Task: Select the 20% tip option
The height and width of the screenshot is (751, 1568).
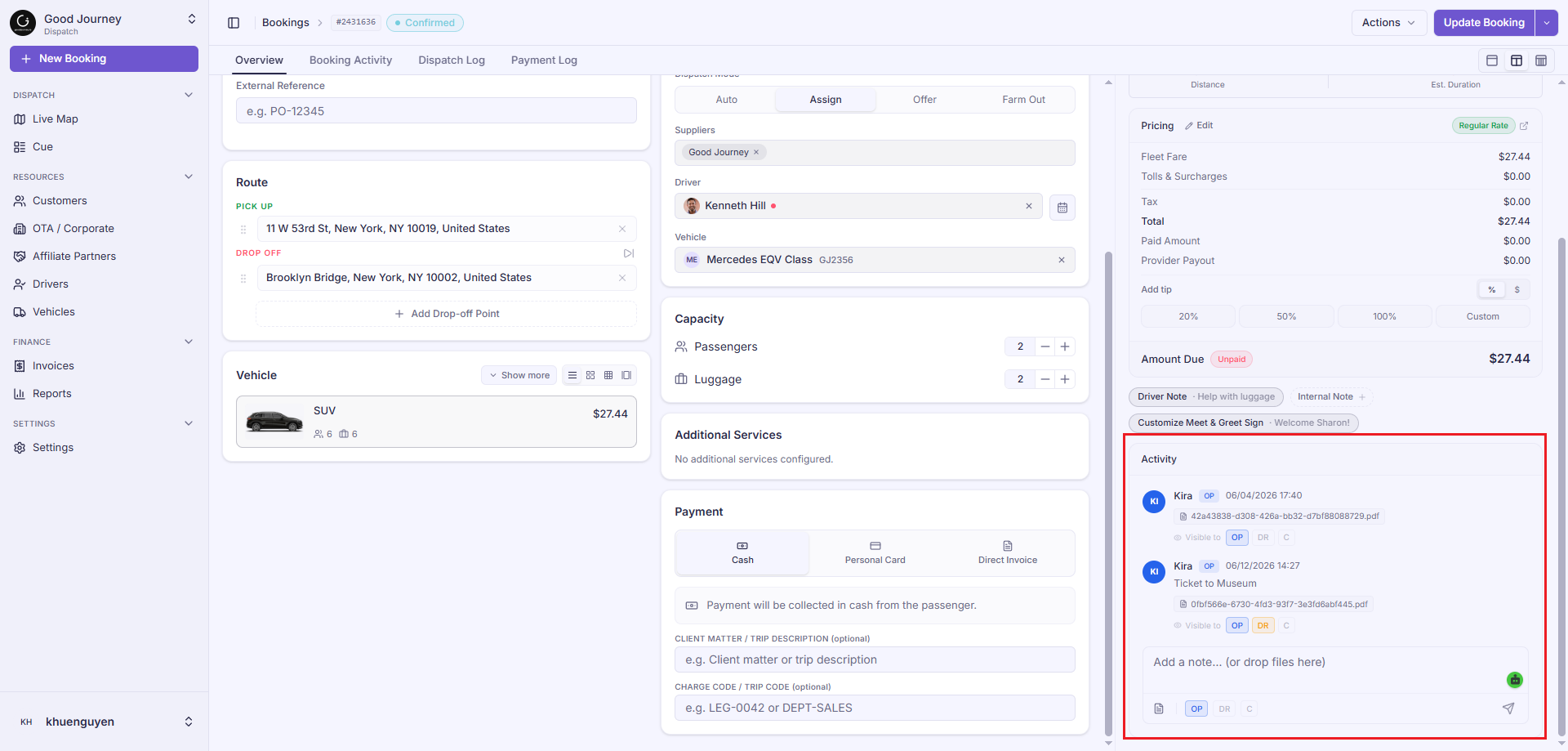Action: coord(1188,316)
